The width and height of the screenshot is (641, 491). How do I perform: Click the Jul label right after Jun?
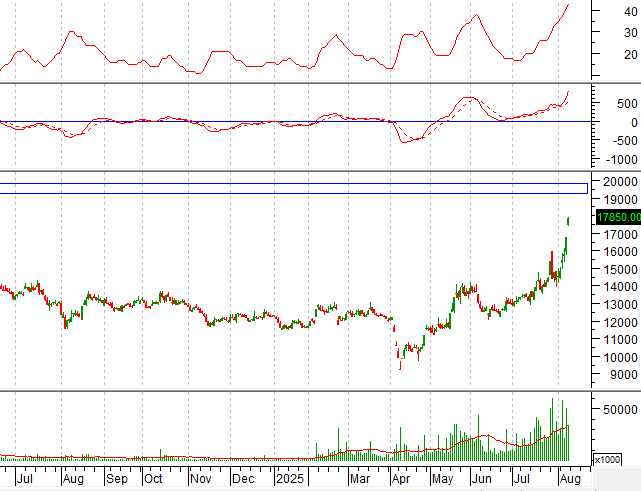coord(522,479)
